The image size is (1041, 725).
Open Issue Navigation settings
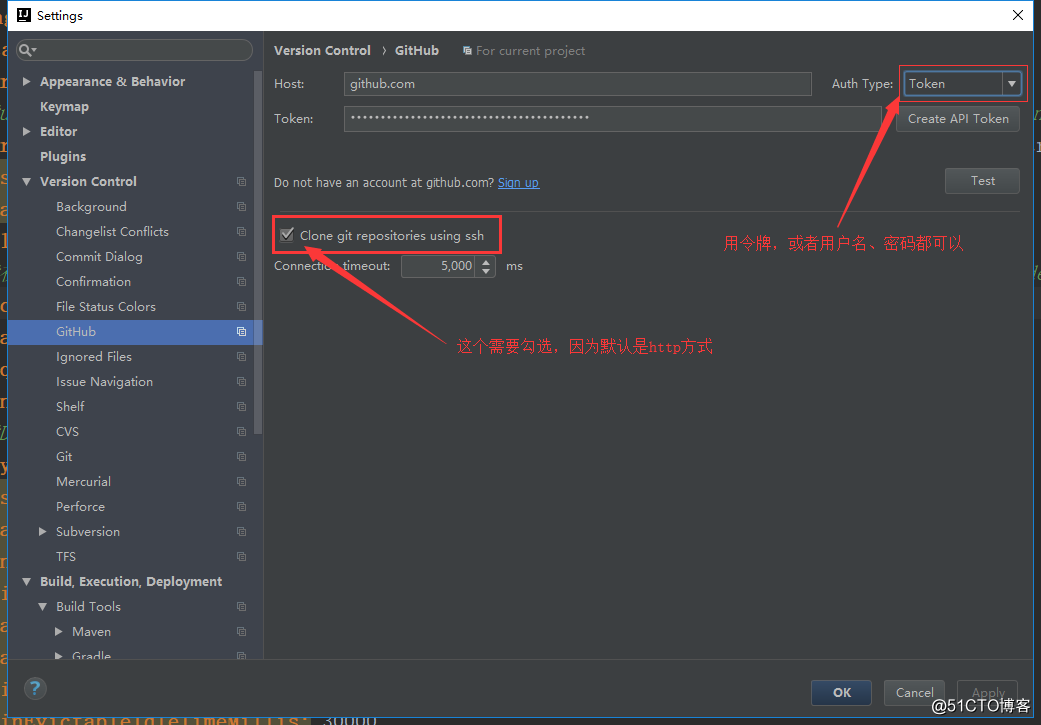tap(104, 382)
